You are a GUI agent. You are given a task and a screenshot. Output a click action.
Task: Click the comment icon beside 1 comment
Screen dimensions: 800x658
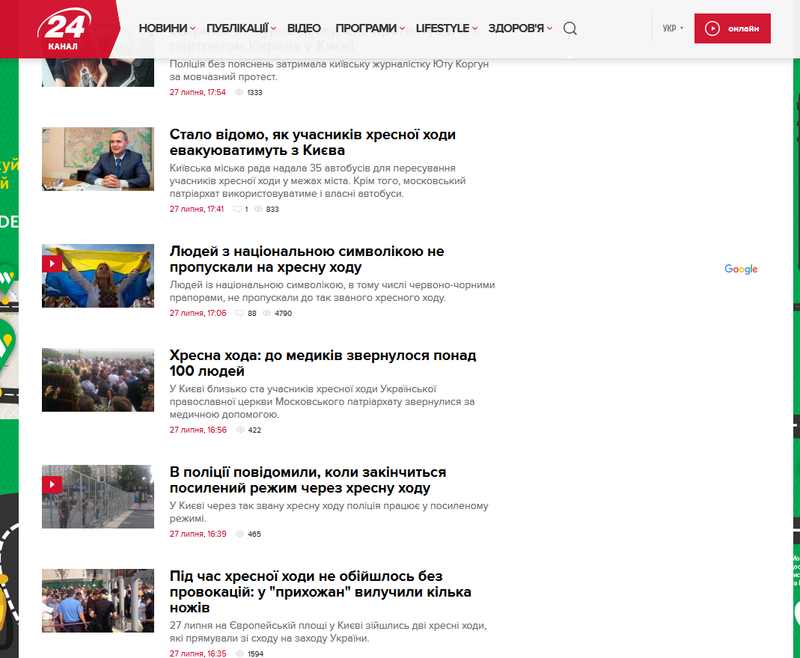[x=237, y=209]
